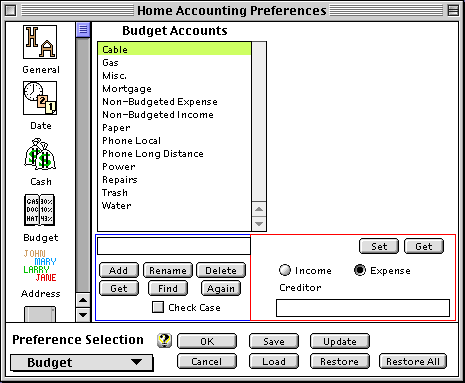This screenshot has width=465, height=383.
Task: Click the accounts list scroll up arrow
Action: click(259, 209)
